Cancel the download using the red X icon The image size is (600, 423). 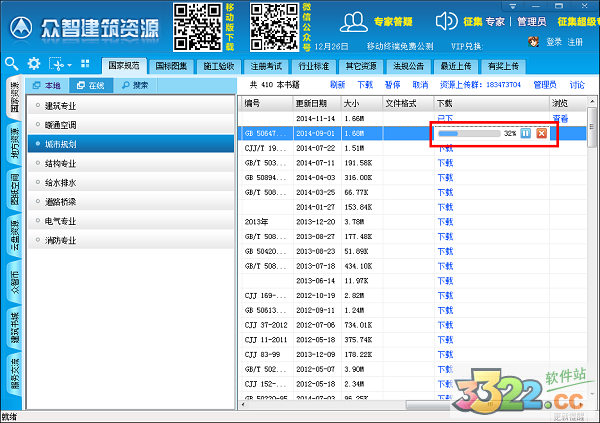pyautogui.click(x=541, y=133)
